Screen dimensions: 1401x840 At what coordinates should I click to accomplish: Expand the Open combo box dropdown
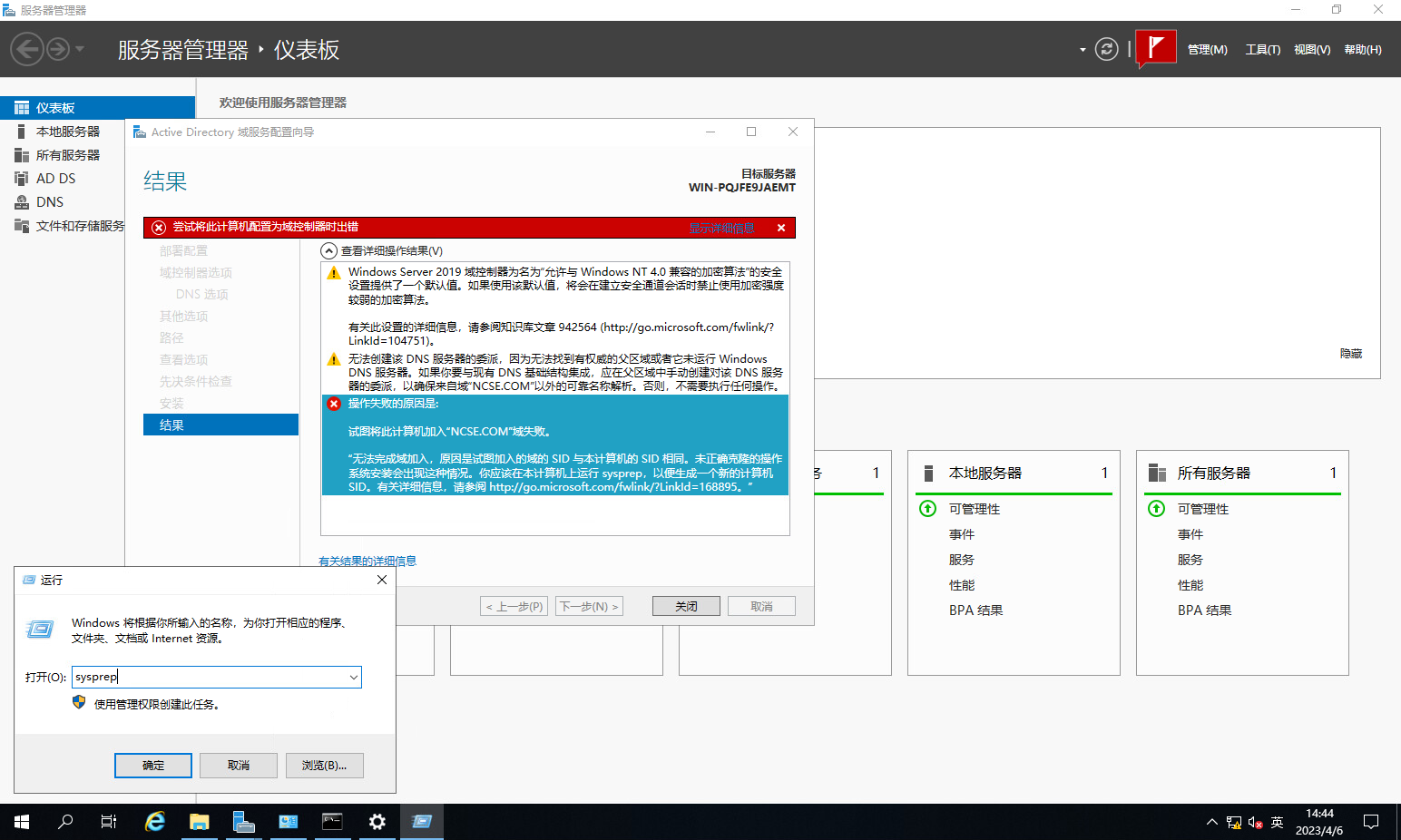[353, 678]
